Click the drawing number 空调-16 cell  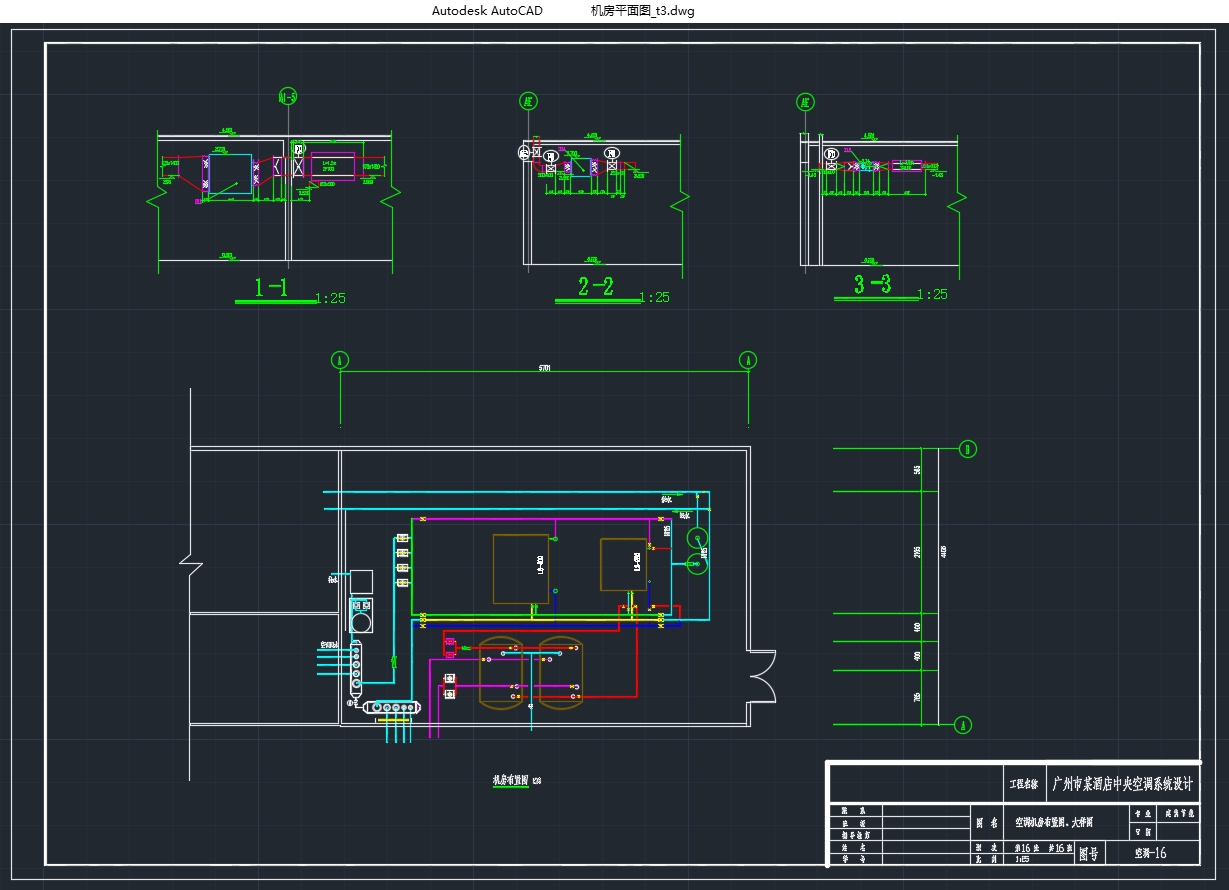[x=1150, y=853]
